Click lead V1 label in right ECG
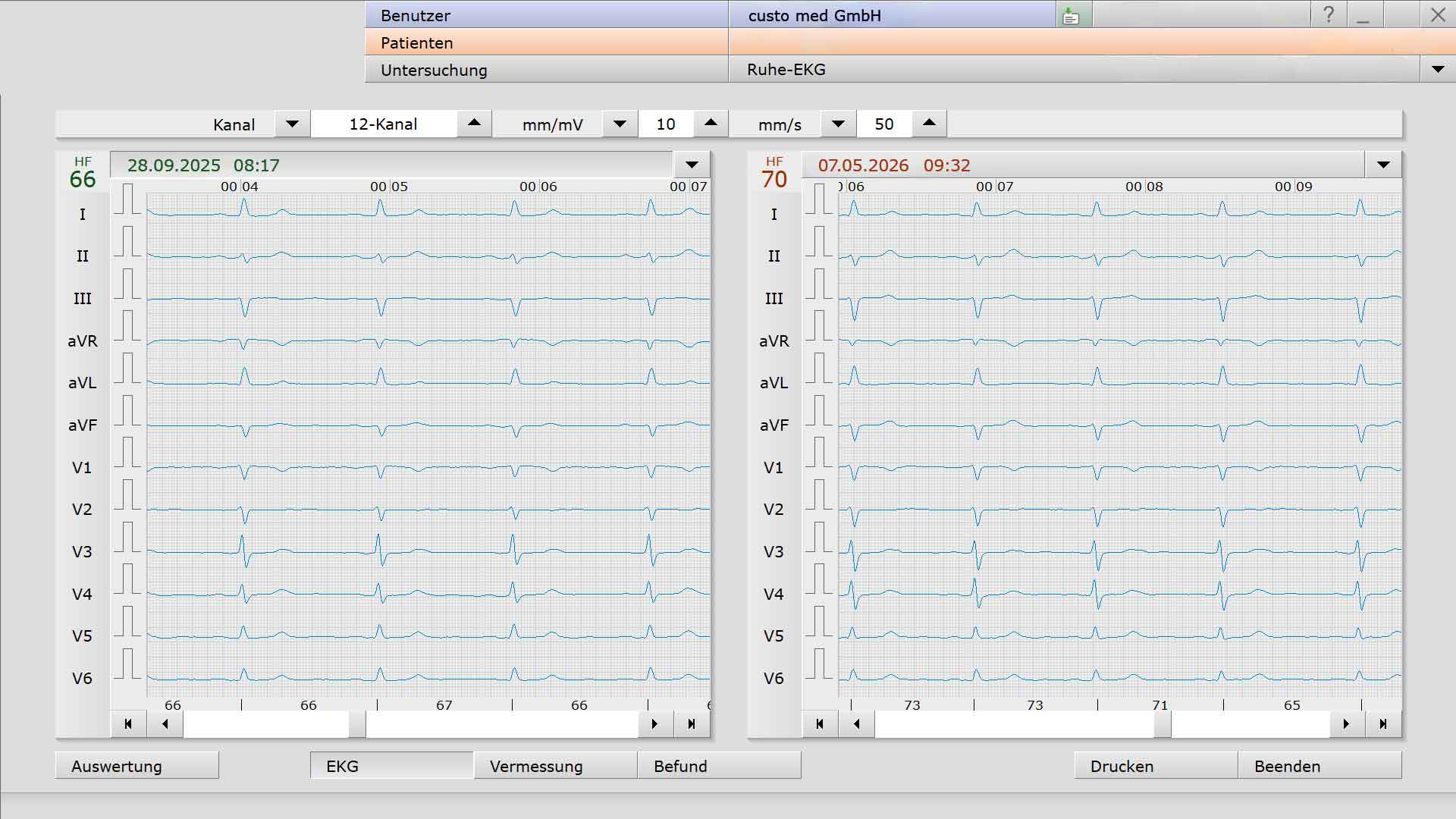Image resolution: width=1456 pixels, height=819 pixels. (773, 468)
